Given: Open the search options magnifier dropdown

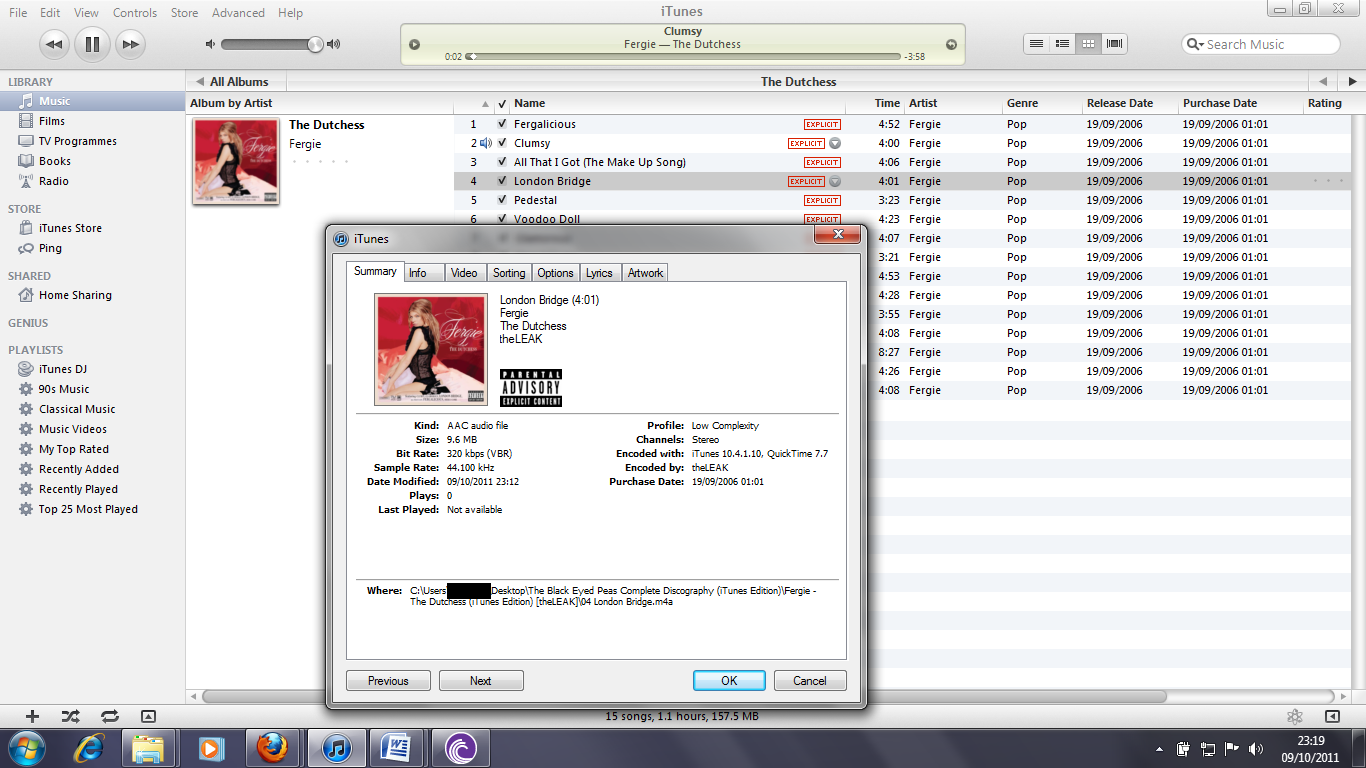Looking at the screenshot, I should click(1195, 44).
